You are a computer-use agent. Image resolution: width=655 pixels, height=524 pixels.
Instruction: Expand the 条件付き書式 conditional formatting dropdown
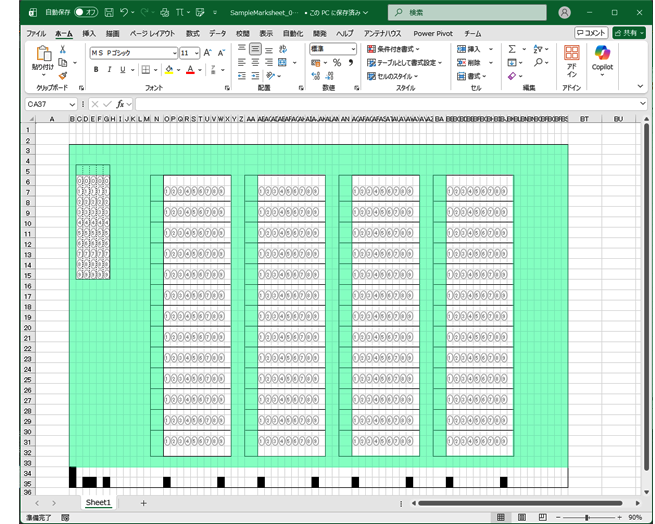tap(394, 49)
